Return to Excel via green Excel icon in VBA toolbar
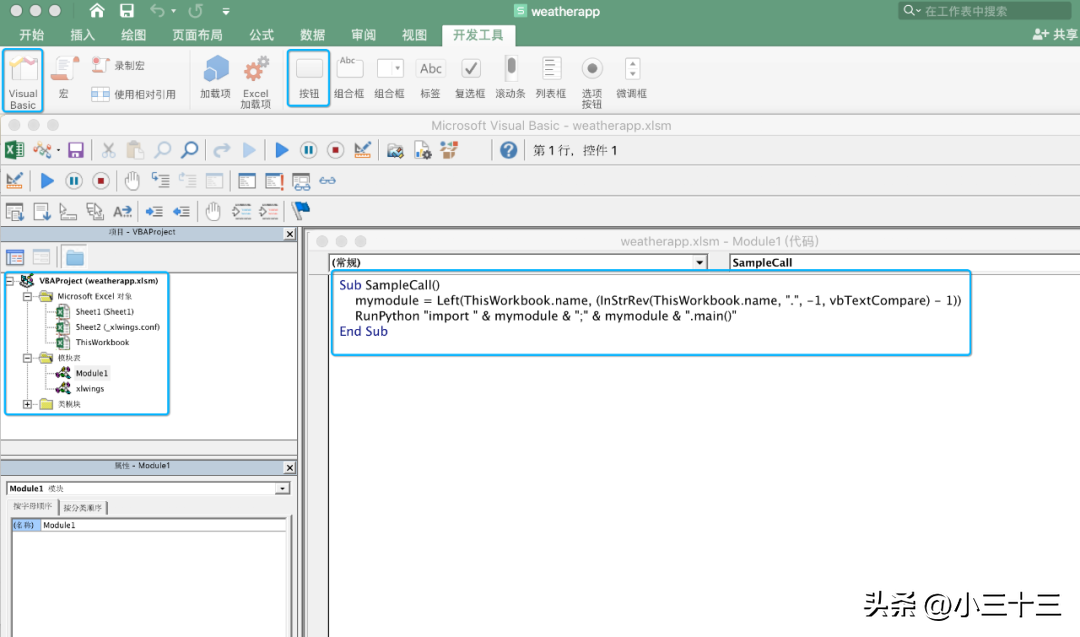The image size is (1080, 637). [x=14, y=149]
